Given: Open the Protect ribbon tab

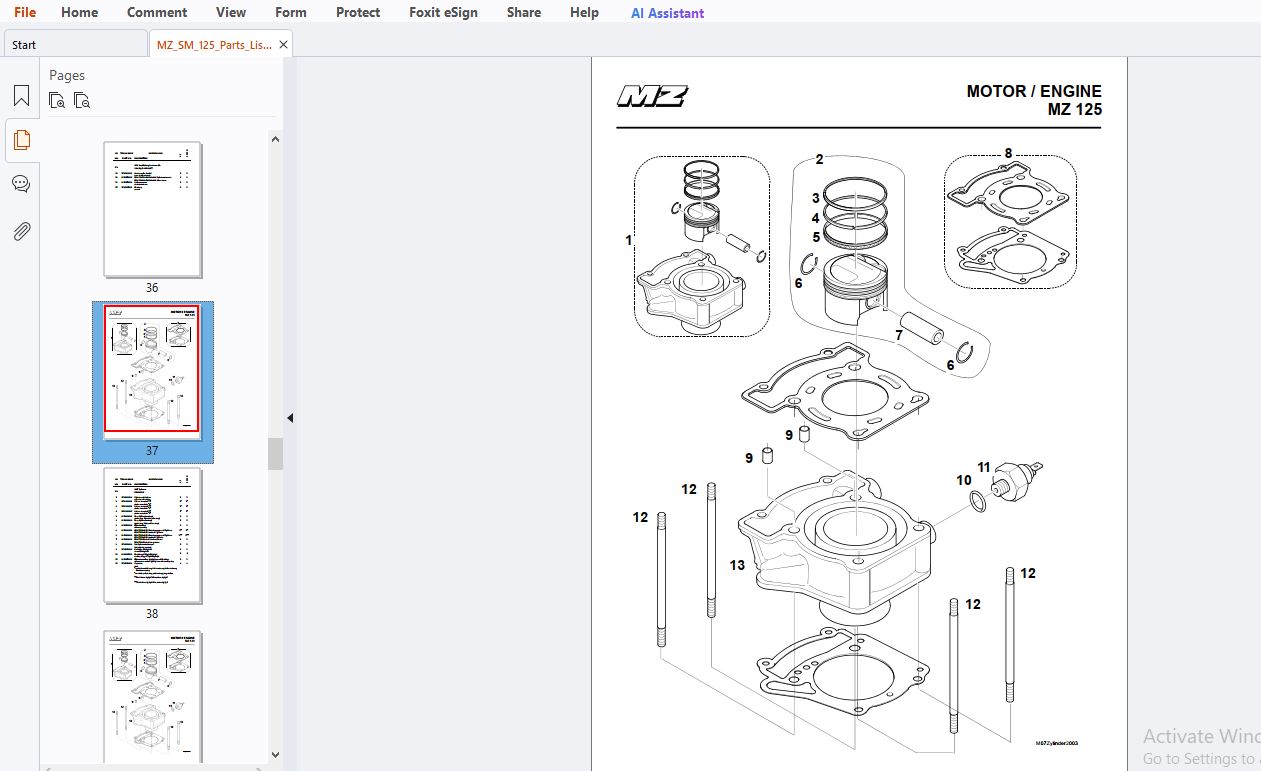Looking at the screenshot, I should [358, 13].
